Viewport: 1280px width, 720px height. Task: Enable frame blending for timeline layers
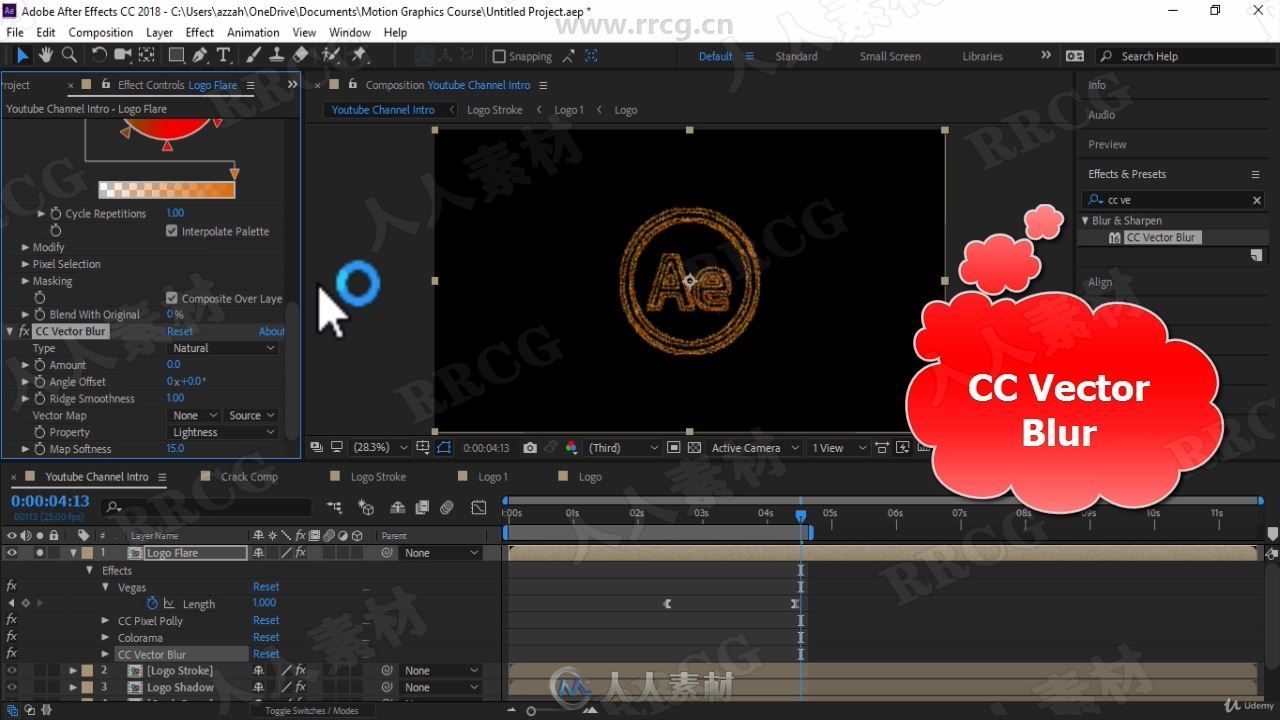[421, 508]
